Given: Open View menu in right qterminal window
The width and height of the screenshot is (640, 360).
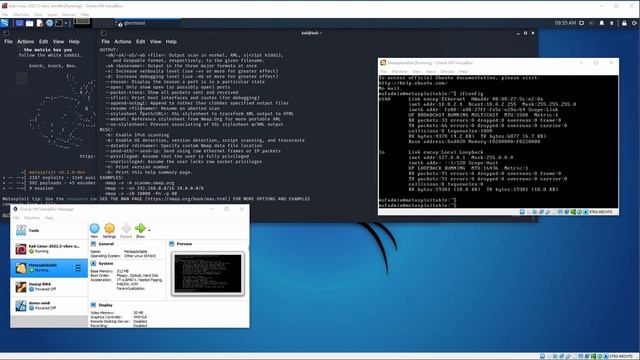Looking at the screenshot, I should [x=155, y=42].
